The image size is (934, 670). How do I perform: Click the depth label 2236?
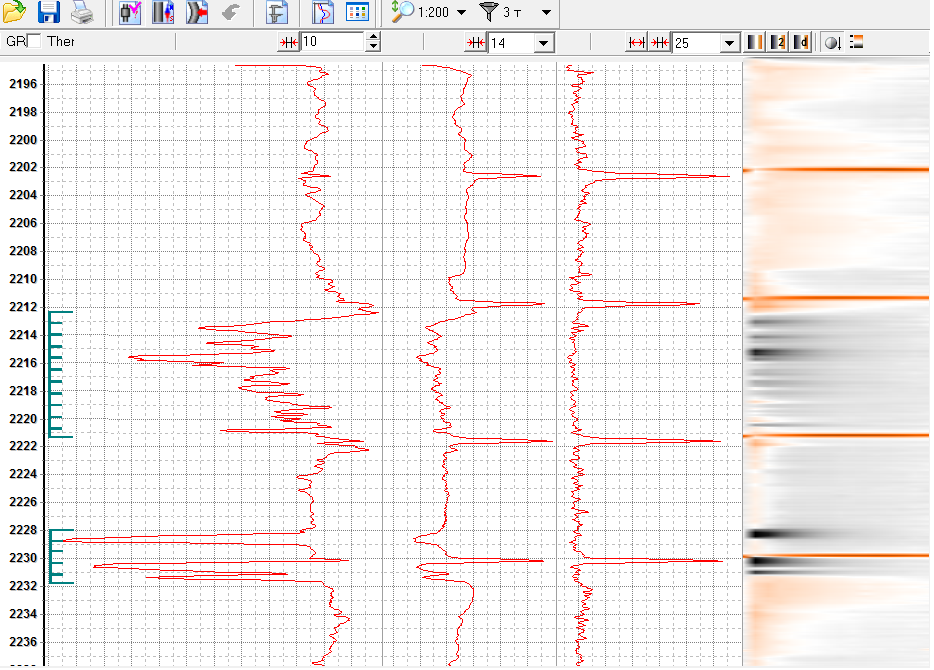(23, 642)
